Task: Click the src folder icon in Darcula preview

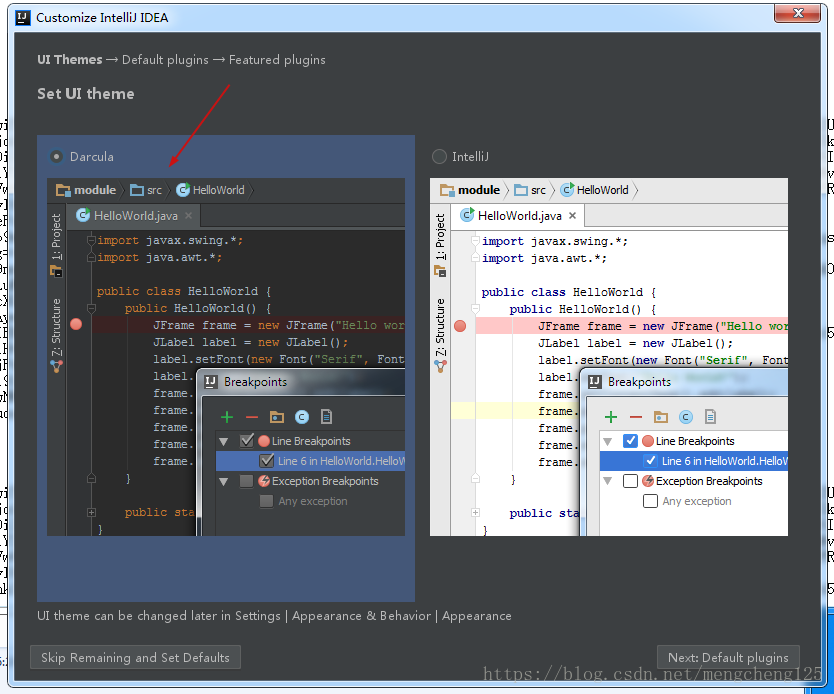Action: [x=137, y=190]
